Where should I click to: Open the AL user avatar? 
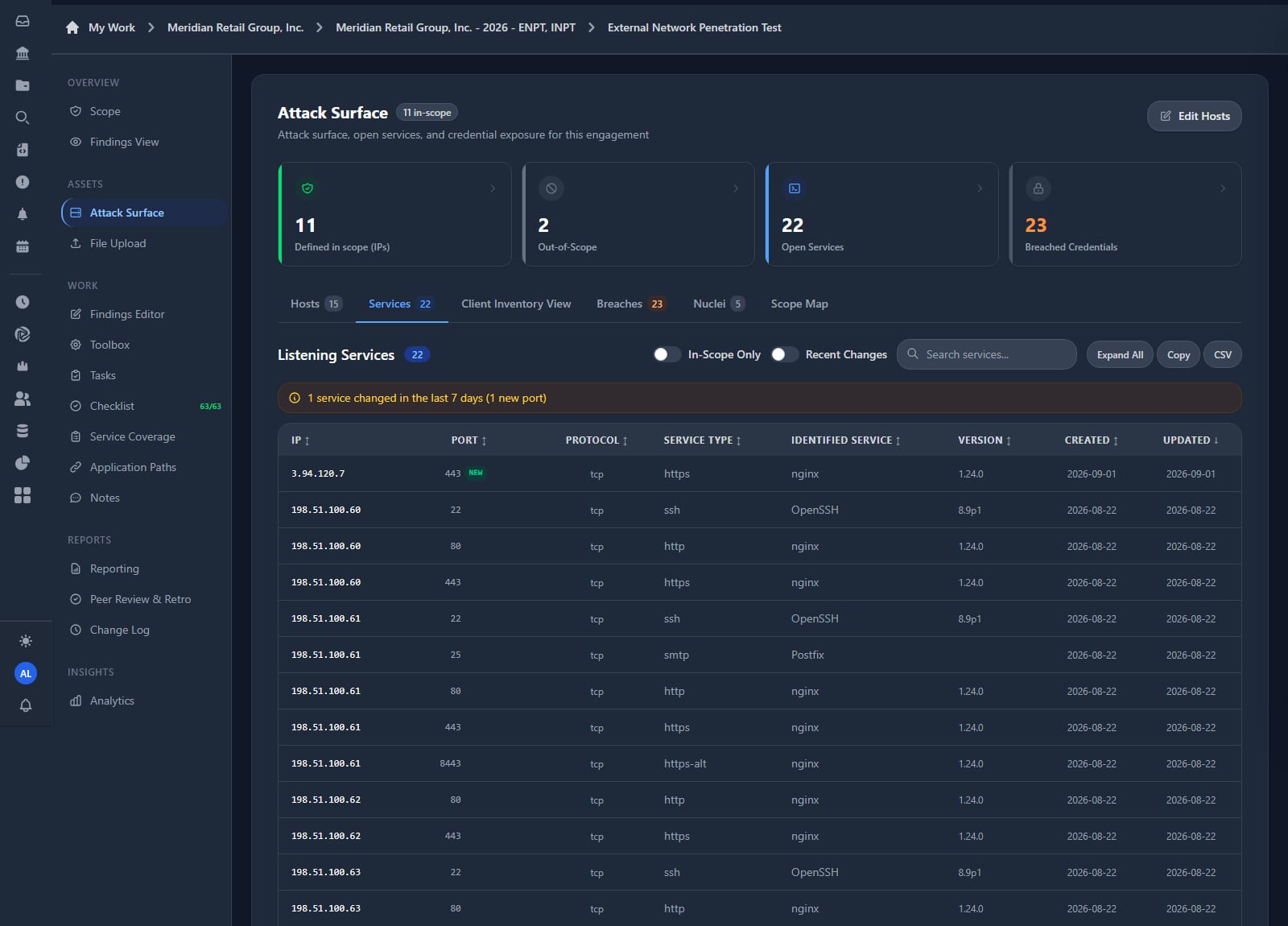pyautogui.click(x=26, y=673)
